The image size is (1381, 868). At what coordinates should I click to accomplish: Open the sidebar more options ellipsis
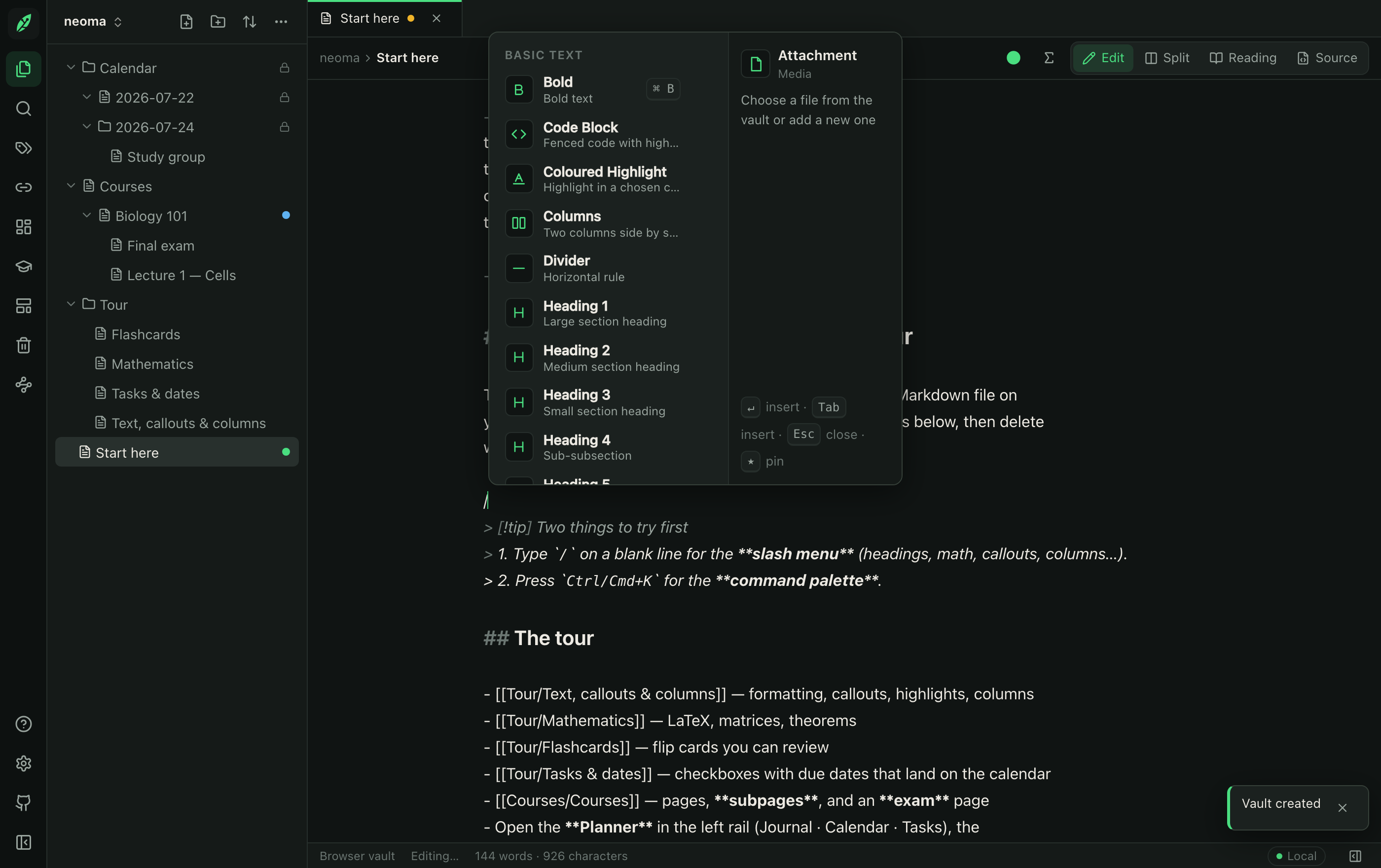(x=281, y=22)
